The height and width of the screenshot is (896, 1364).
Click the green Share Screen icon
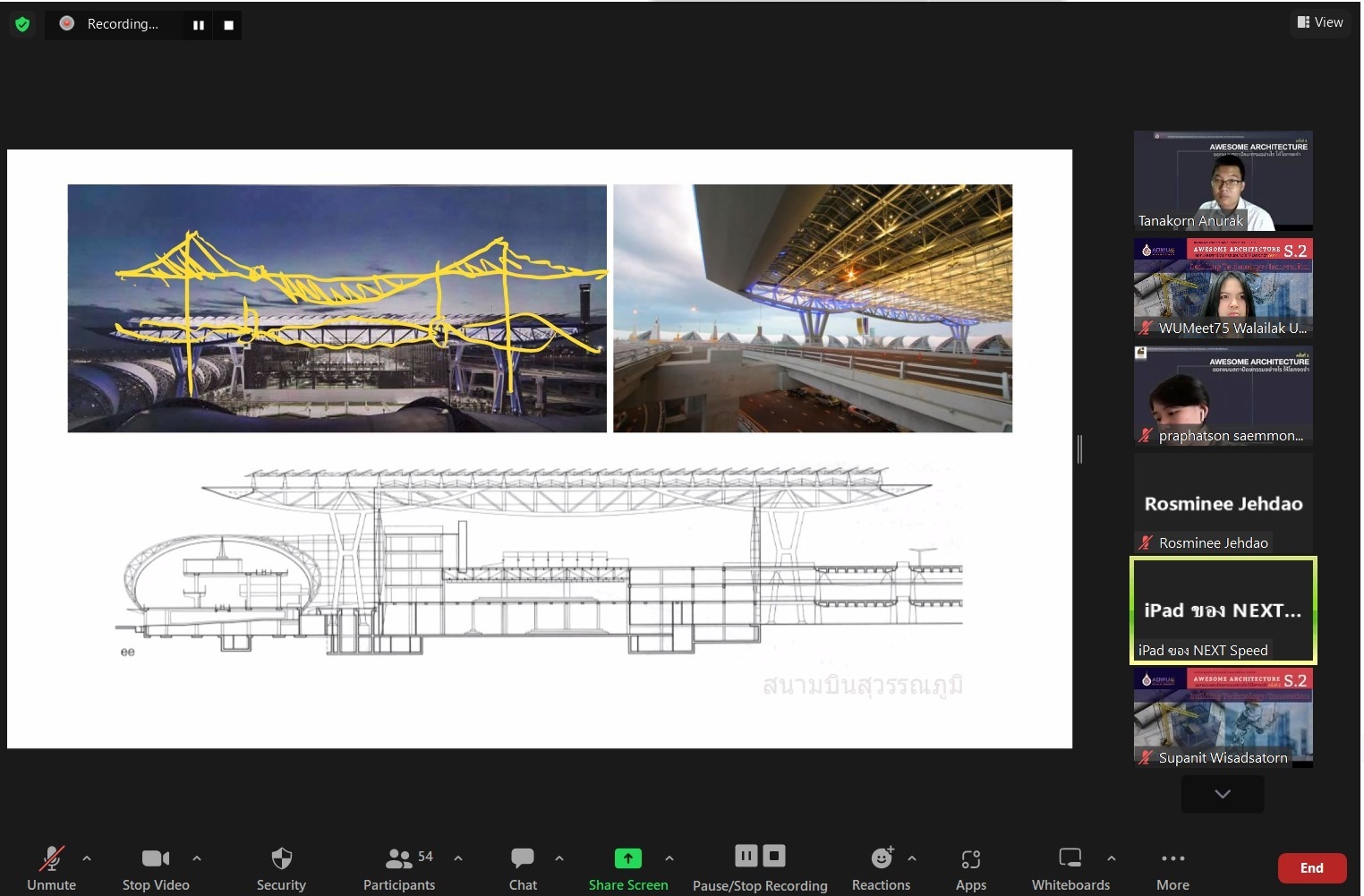(627, 858)
